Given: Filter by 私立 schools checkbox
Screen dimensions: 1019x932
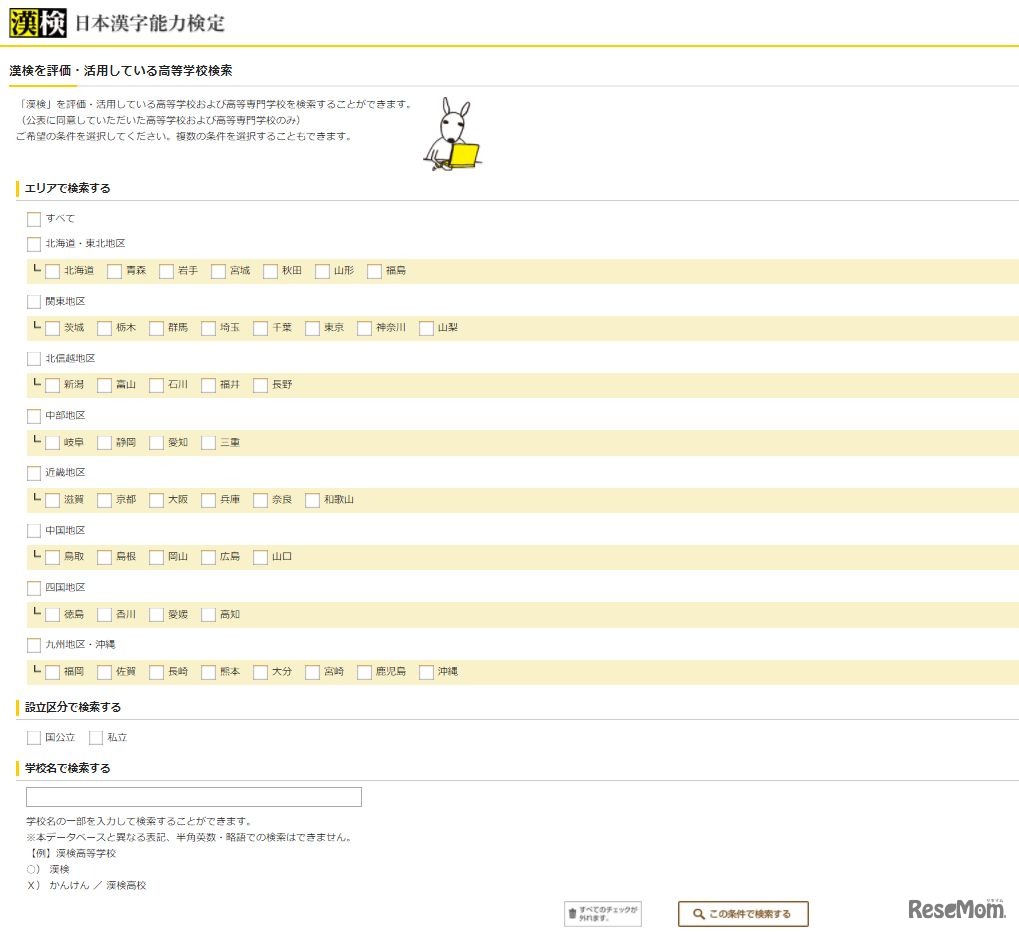Looking at the screenshot, I should 96,738.
